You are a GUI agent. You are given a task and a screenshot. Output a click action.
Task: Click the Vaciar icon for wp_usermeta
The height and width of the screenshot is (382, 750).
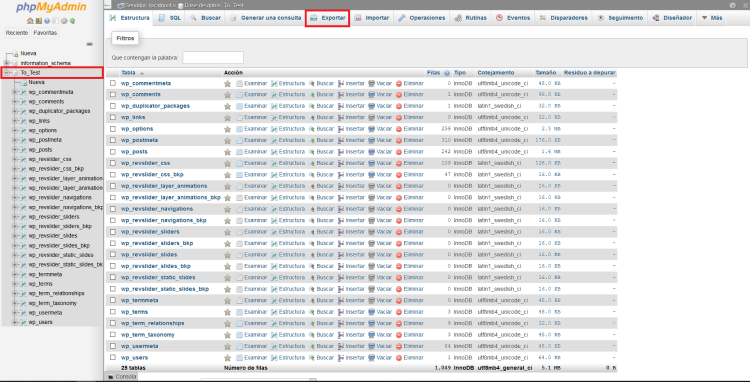372,346
